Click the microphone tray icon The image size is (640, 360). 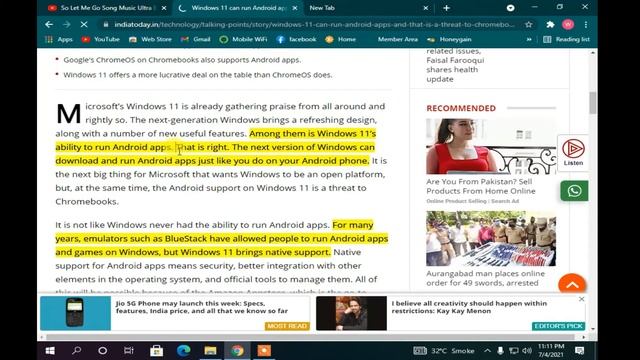pyautogui.click(x=500, y=351)
